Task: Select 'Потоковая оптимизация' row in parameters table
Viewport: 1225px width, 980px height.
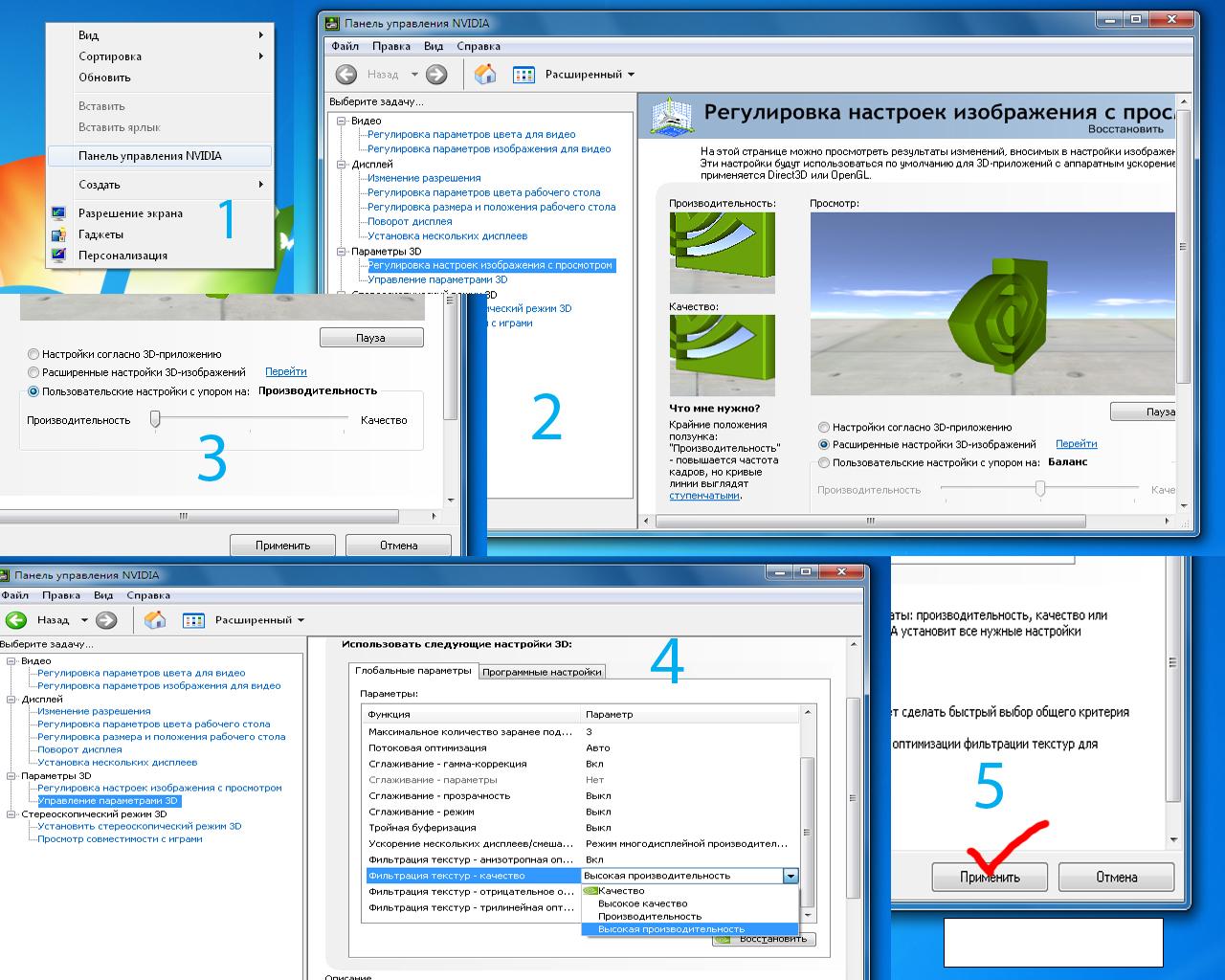Action: tap(581, 748)
